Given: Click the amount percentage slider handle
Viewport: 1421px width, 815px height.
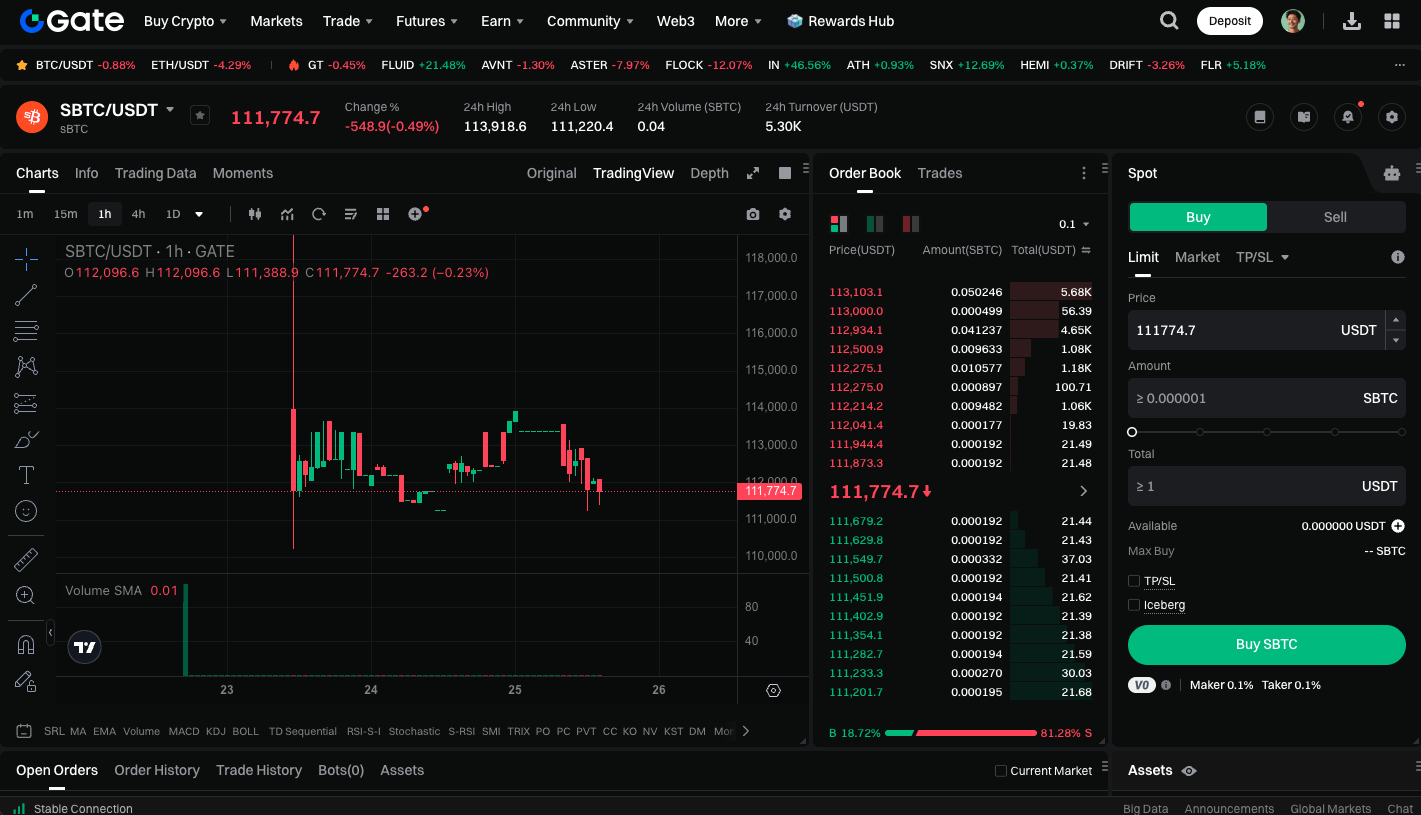Looking at the screenshot, I should click(x=1132, y=432).
